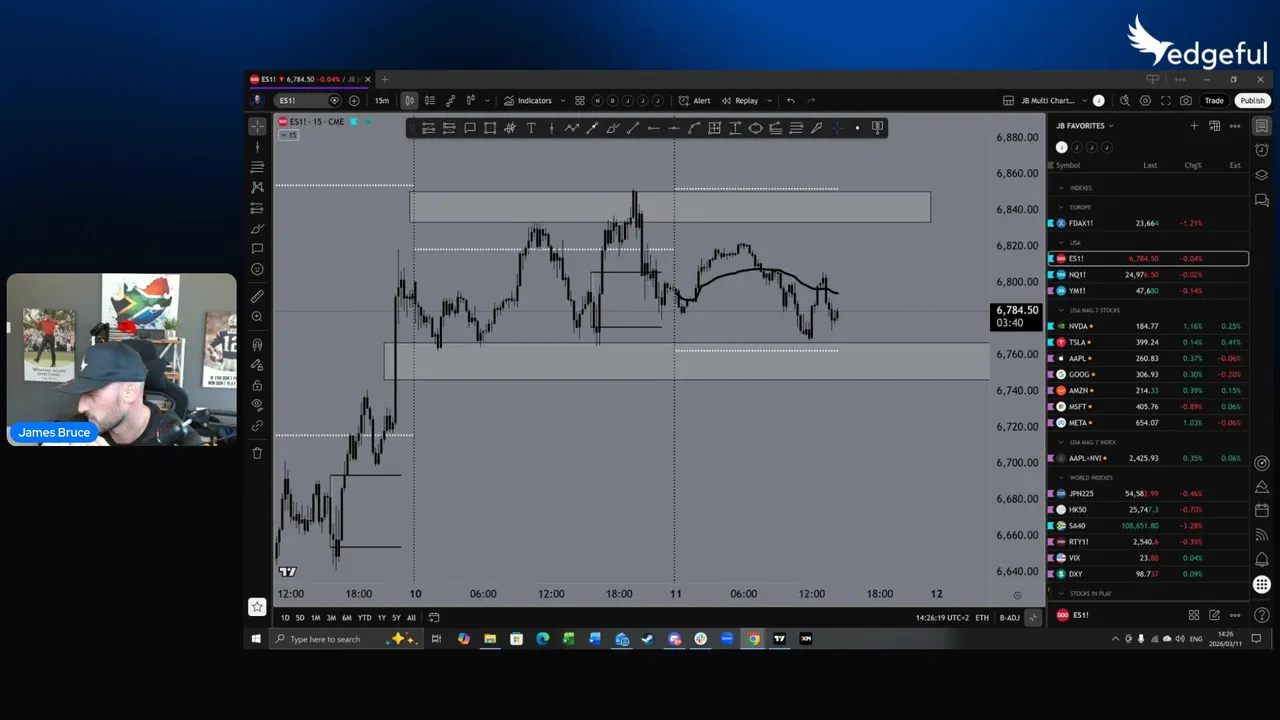Screen dimensions: 1280x720
Task: Activate magnet mode for drawings
Action: coord(257,344)
